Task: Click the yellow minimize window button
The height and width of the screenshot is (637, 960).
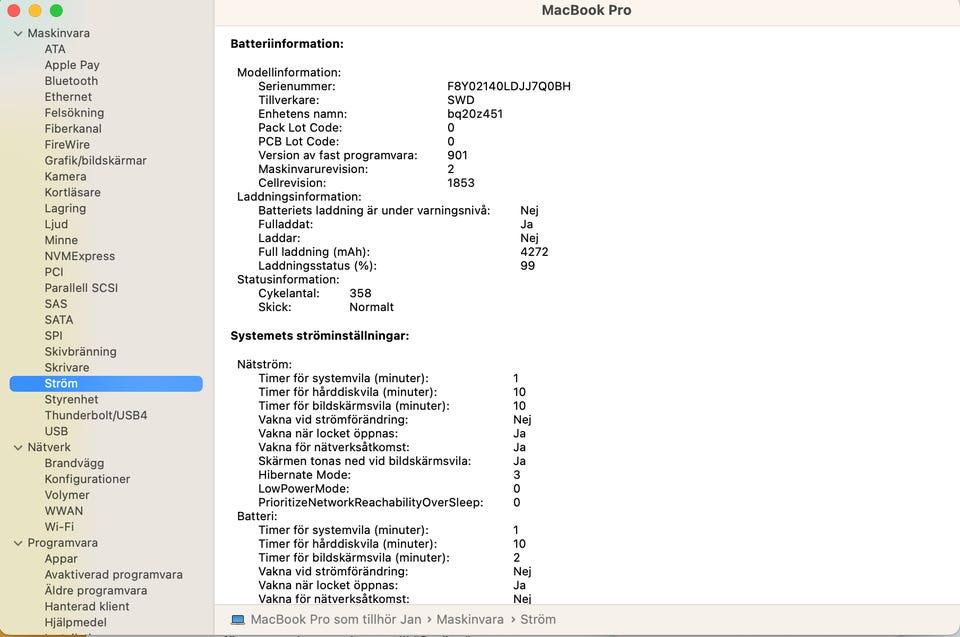Action: tap(35, 10)
